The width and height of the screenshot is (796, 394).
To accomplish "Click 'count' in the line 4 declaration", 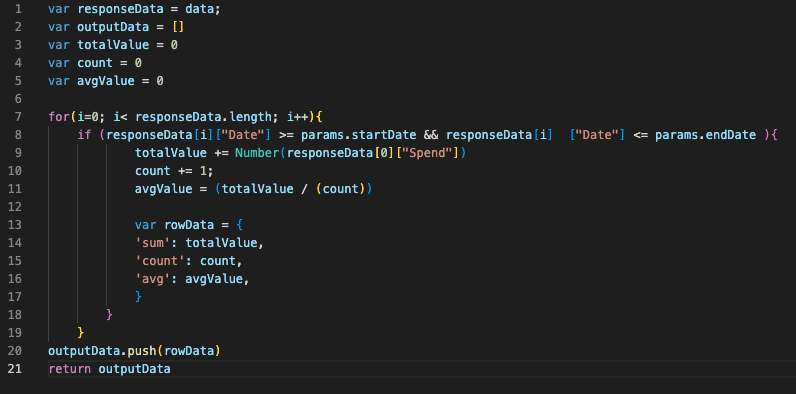I will (x=95, y=63).
